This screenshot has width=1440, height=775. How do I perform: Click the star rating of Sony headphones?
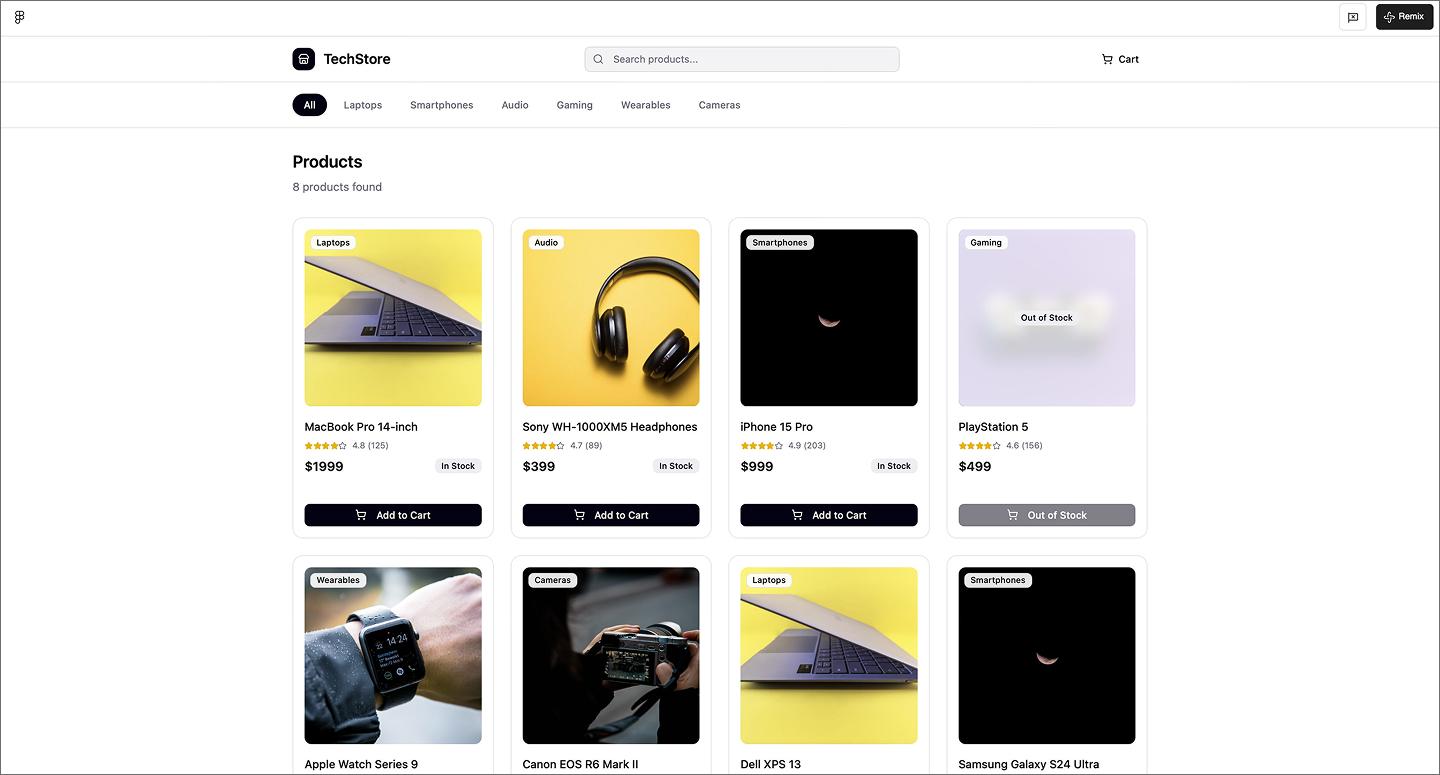click(544, 446)
